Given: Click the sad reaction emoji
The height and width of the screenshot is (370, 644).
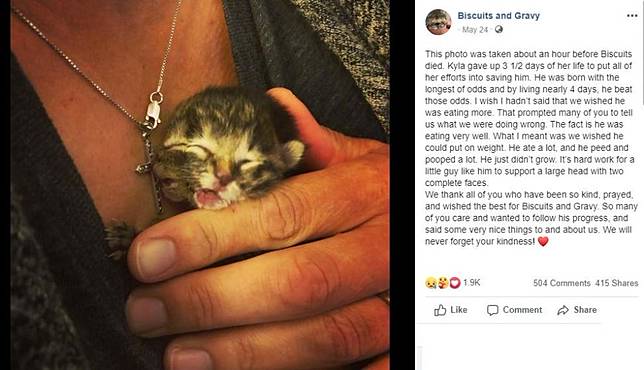Looking at the screenshot, I should click(x=431, y=283).
